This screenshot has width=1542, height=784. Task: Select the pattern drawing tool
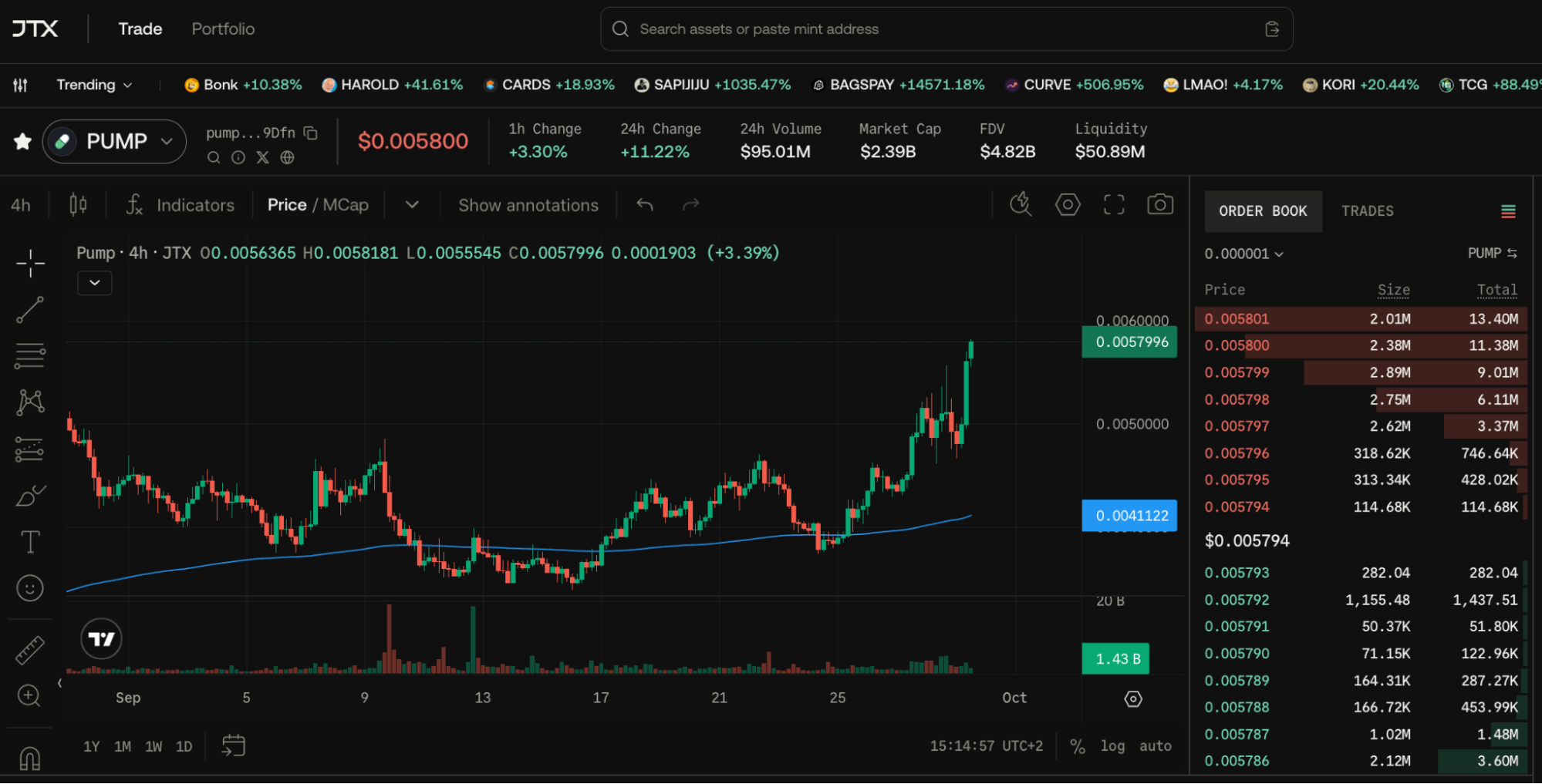30,402
